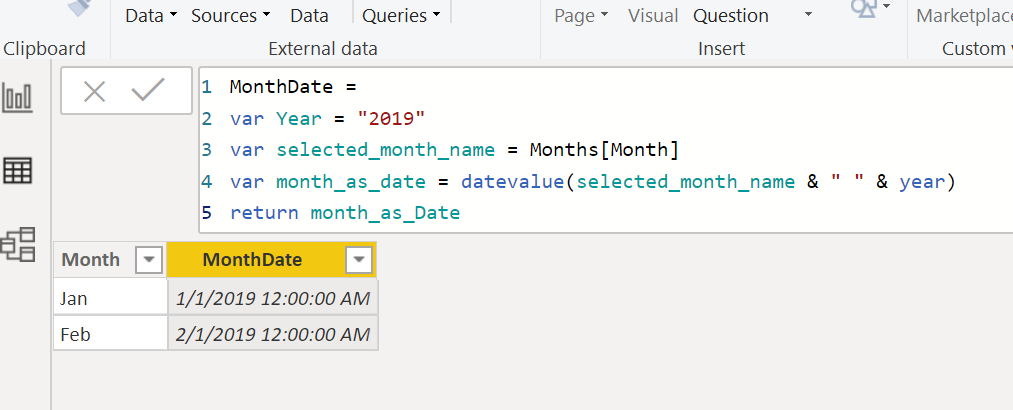Open the Report view icon
Image resolution: width=1013 pixels, height=410 pixels.
point(17,97)
